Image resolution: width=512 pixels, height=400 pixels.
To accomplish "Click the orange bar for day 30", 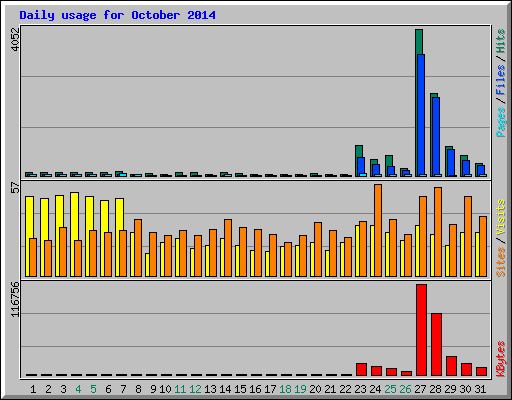I will click(x=468, y=236).
